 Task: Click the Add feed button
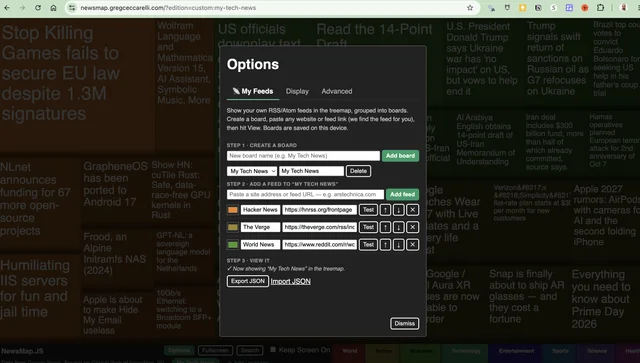pyautogui.click(x=402, y=194)
